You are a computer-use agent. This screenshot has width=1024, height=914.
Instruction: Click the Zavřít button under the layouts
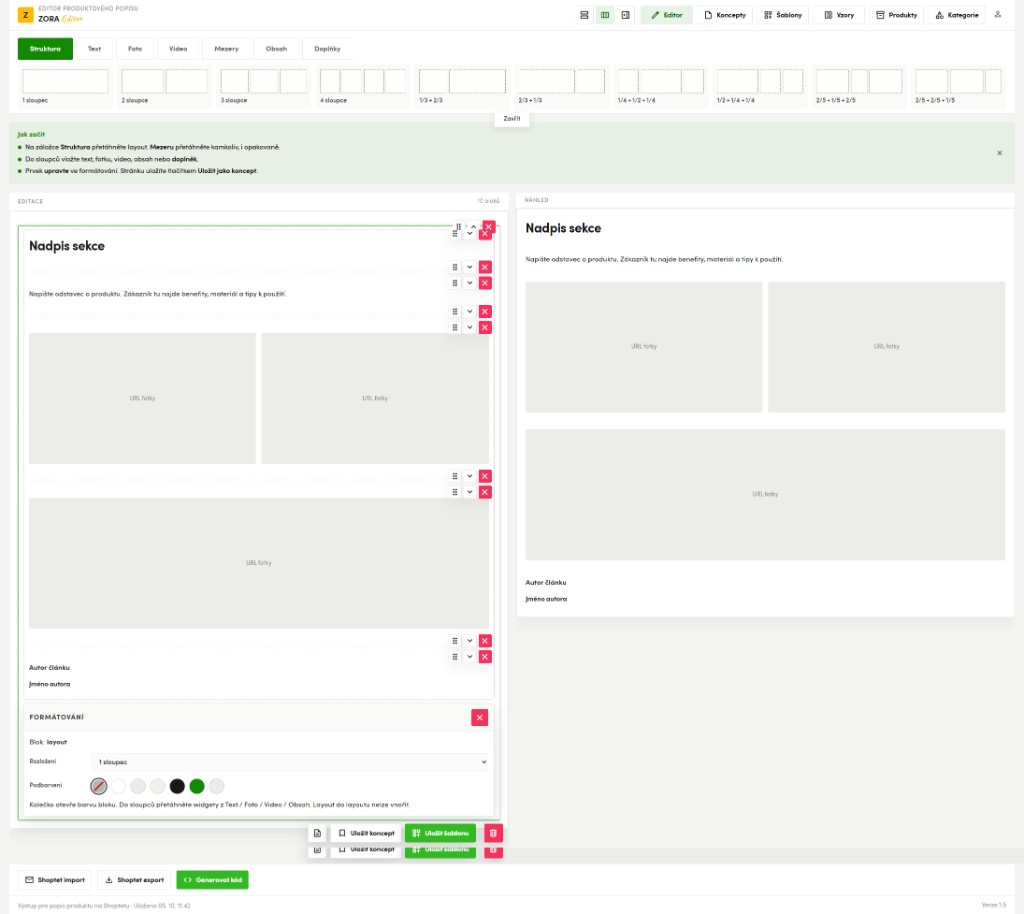click(512, 119)
